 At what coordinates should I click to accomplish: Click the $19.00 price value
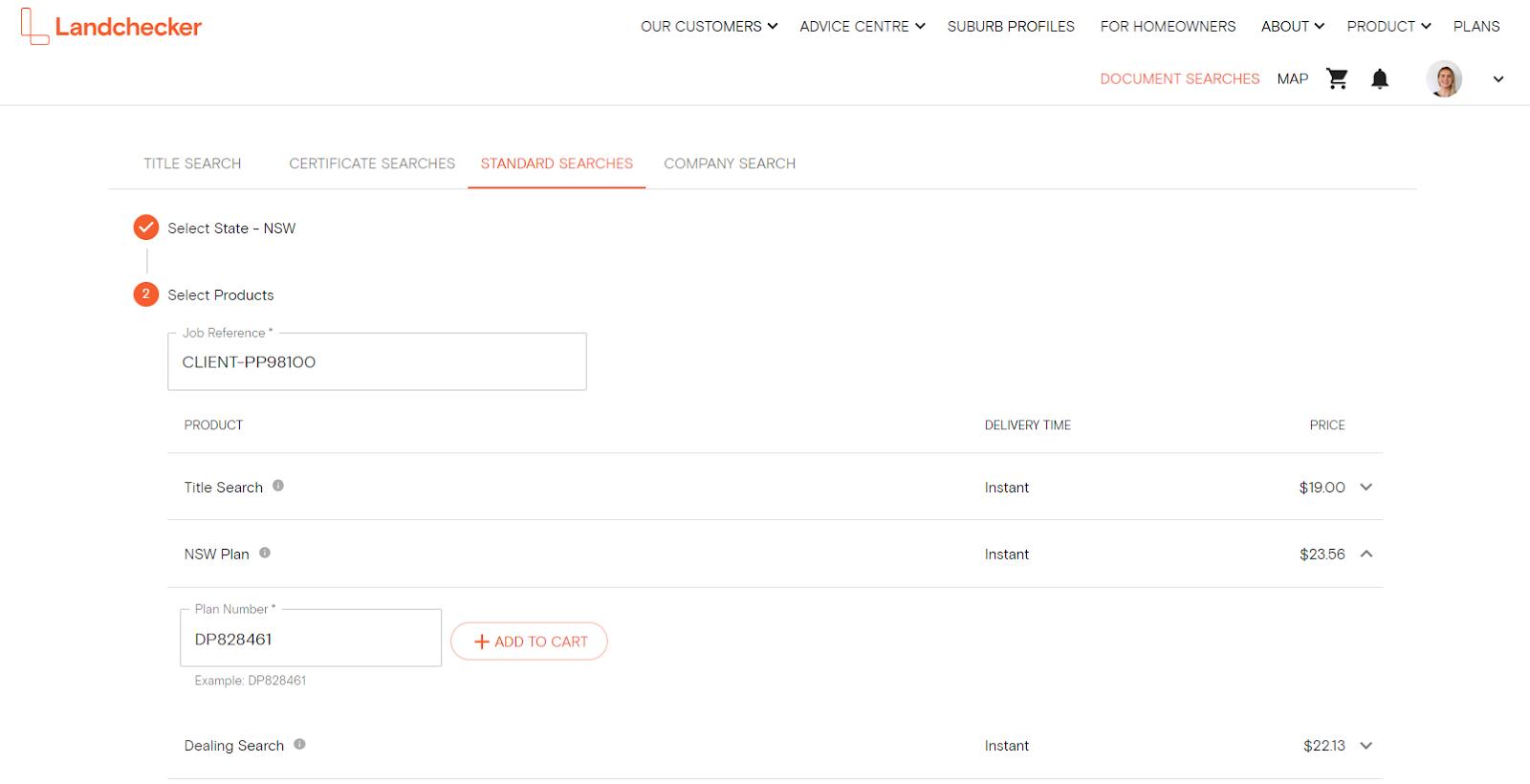coord(1322,488)
